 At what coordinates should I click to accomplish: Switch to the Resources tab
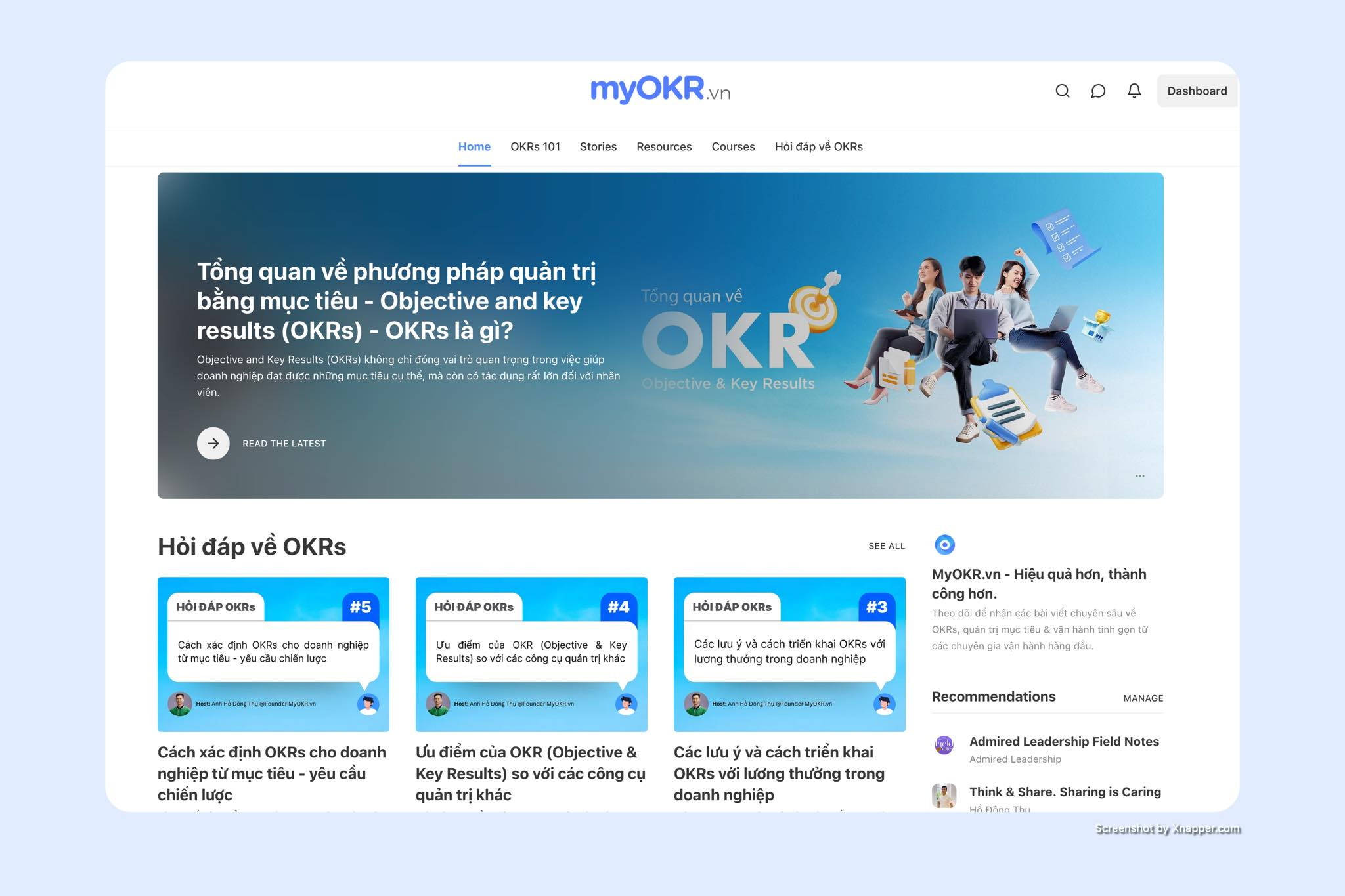tap(664, 146)
